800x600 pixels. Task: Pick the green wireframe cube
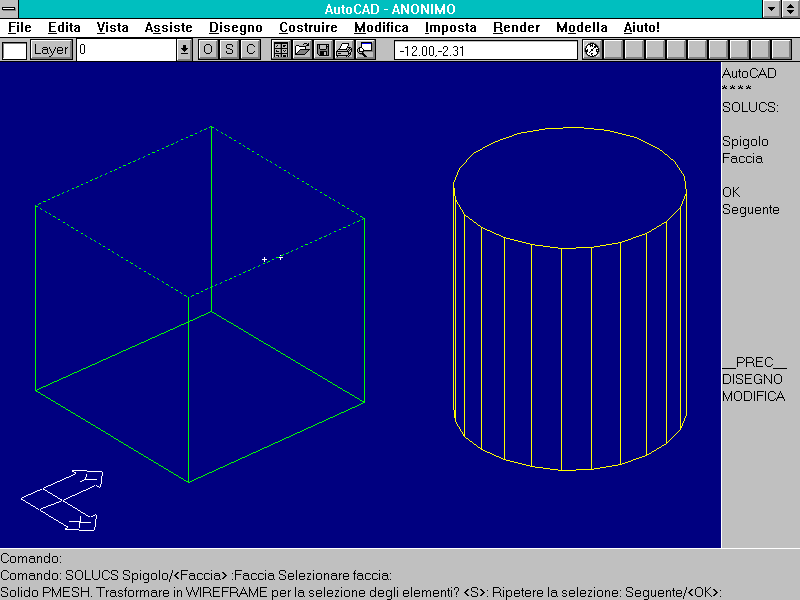pos(199,304)
